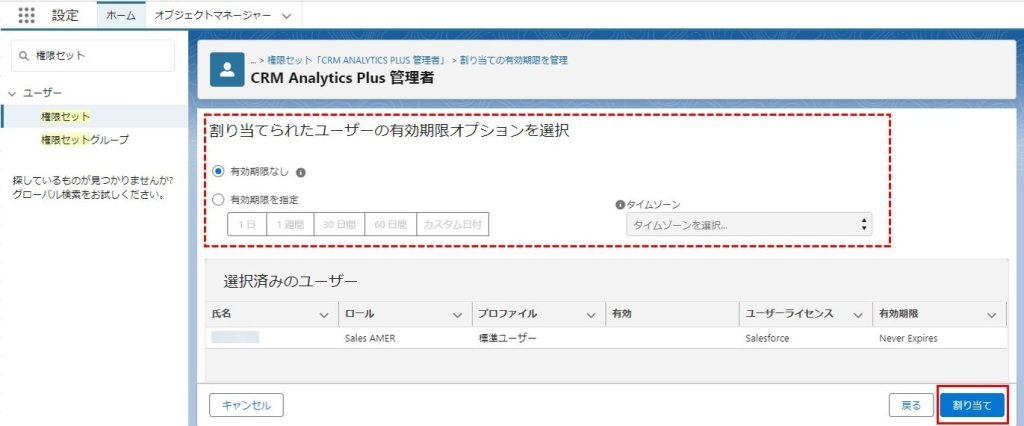Click the Salesforce license cell

pos(767,338)
